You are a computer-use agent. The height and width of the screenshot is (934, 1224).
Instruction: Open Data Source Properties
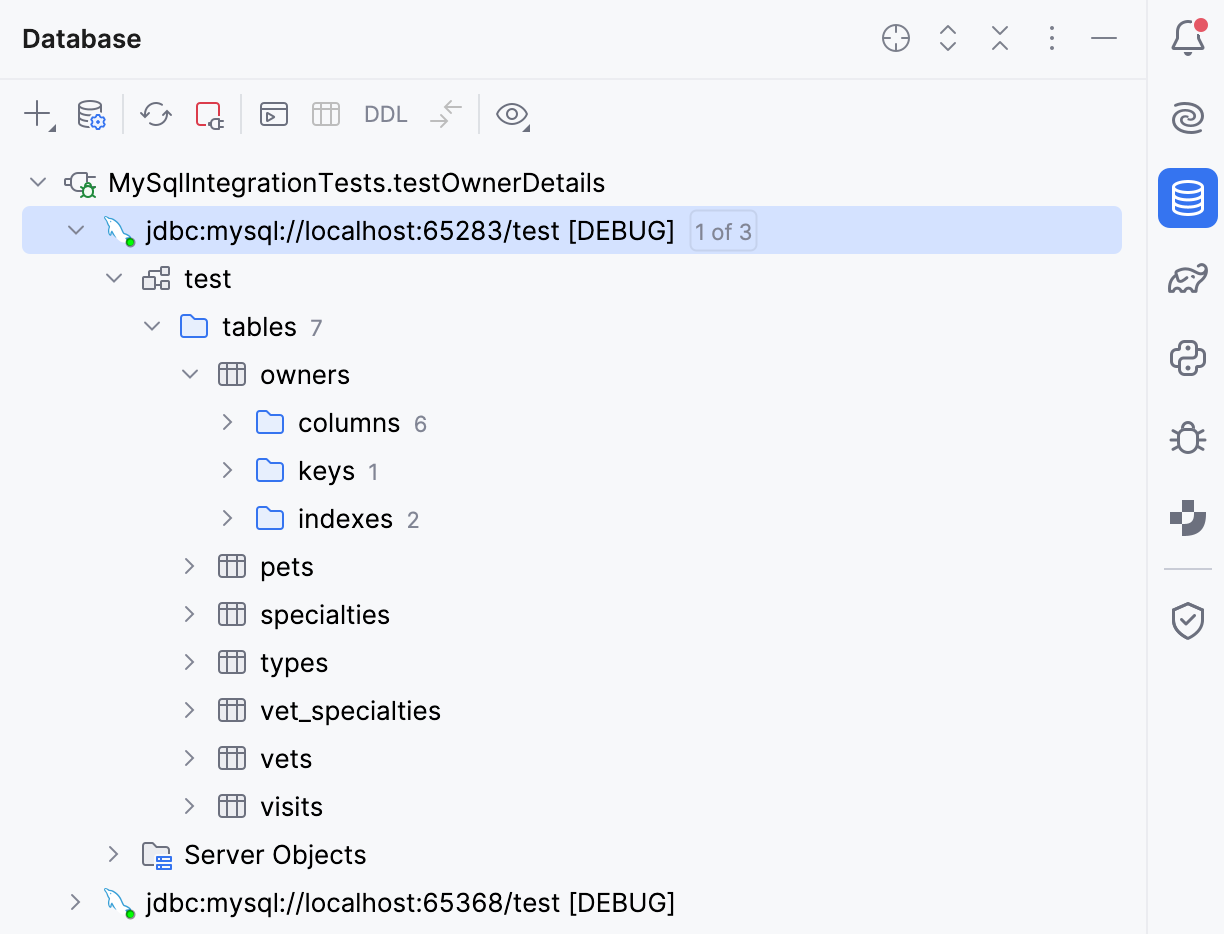[x=92, y=114]
